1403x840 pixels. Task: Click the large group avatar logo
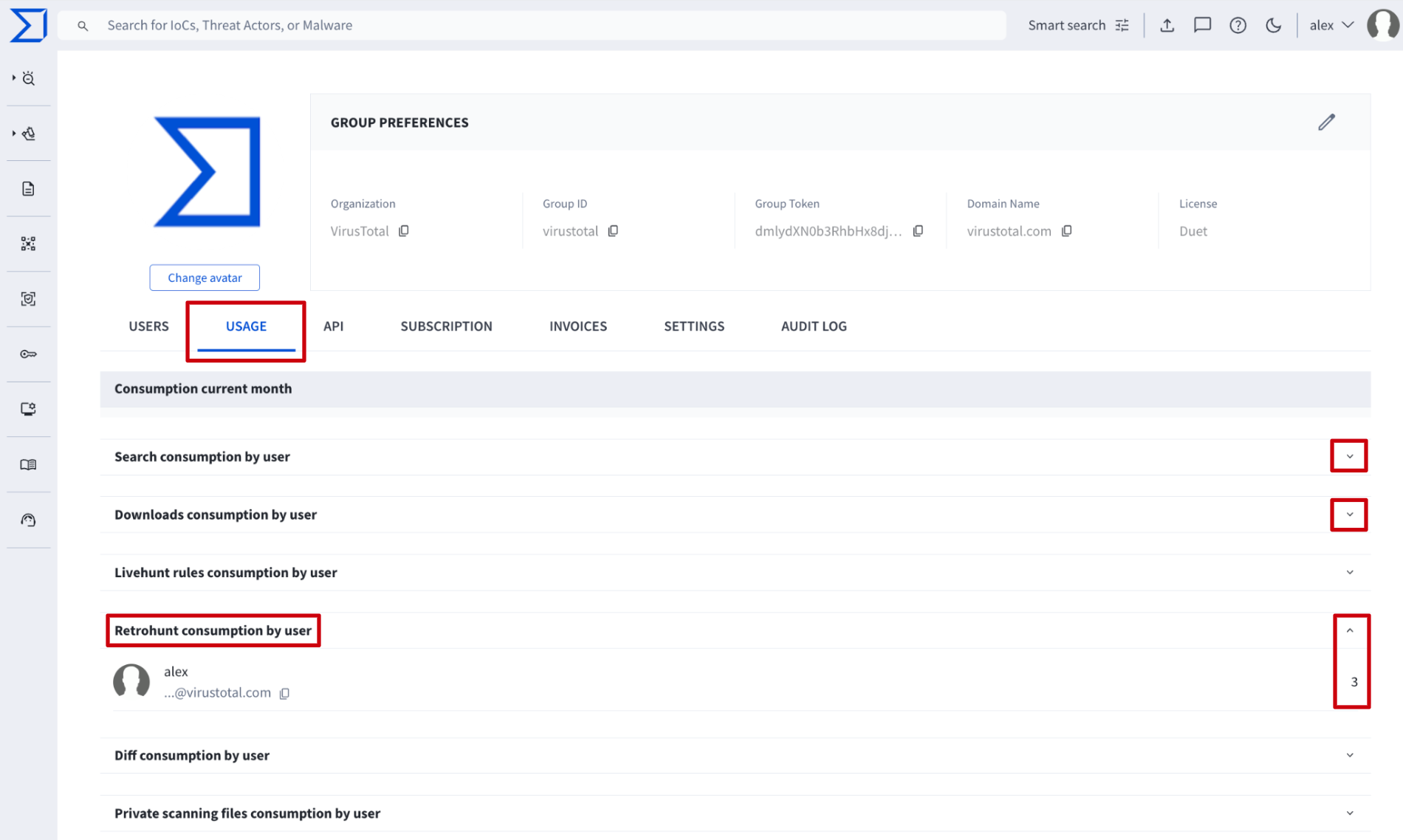pyautogui.click(x=207, y=171)
